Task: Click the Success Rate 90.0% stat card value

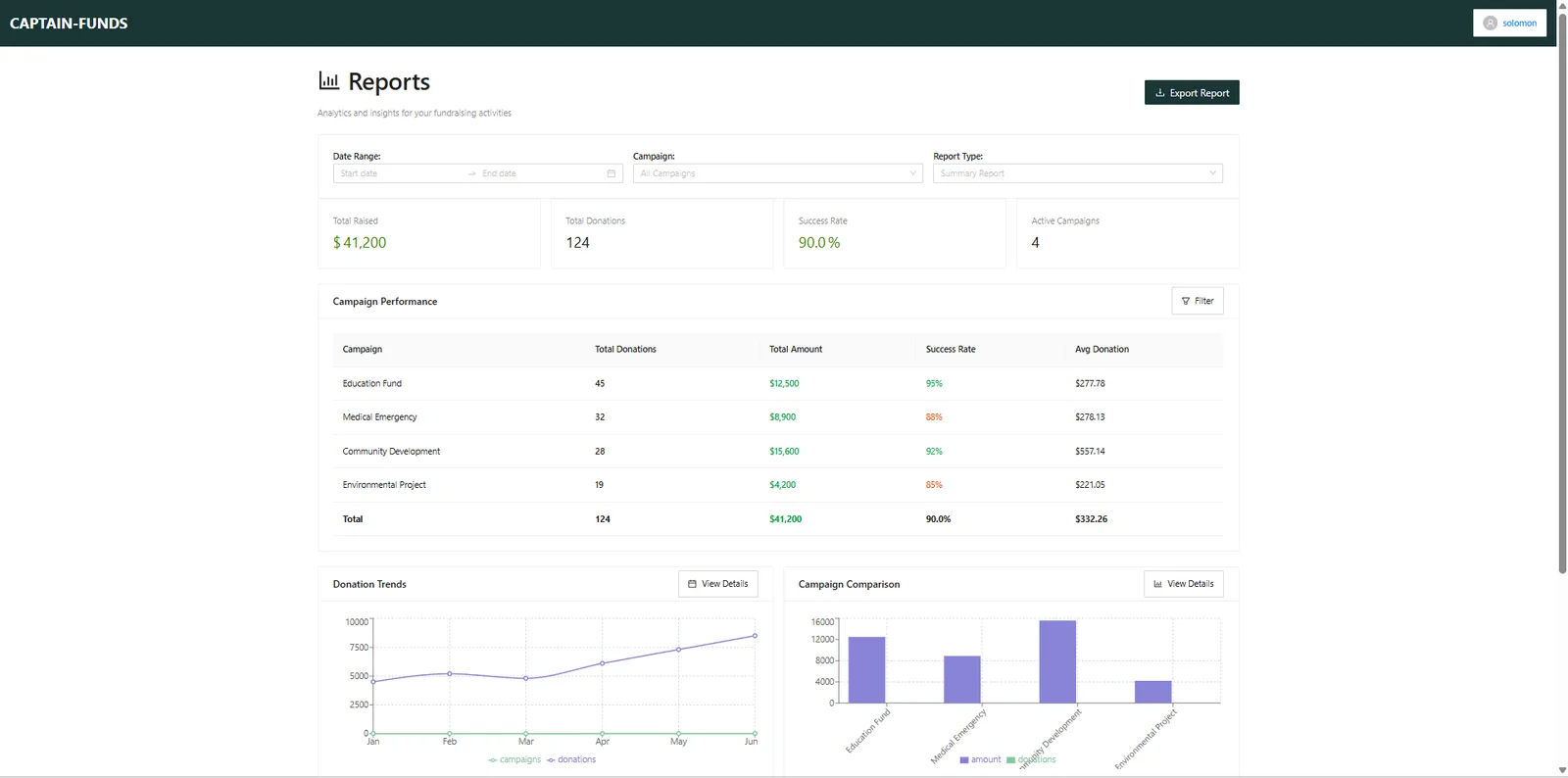Action: 819,242
